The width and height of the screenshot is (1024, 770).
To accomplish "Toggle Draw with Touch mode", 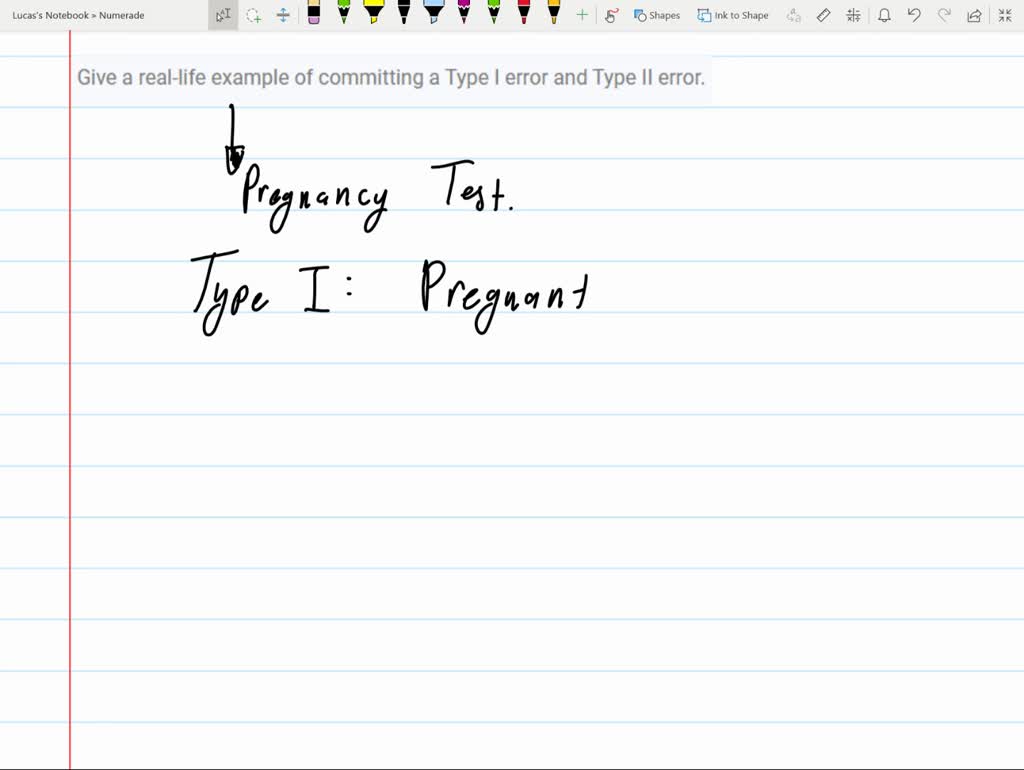I will pos(612,15).
